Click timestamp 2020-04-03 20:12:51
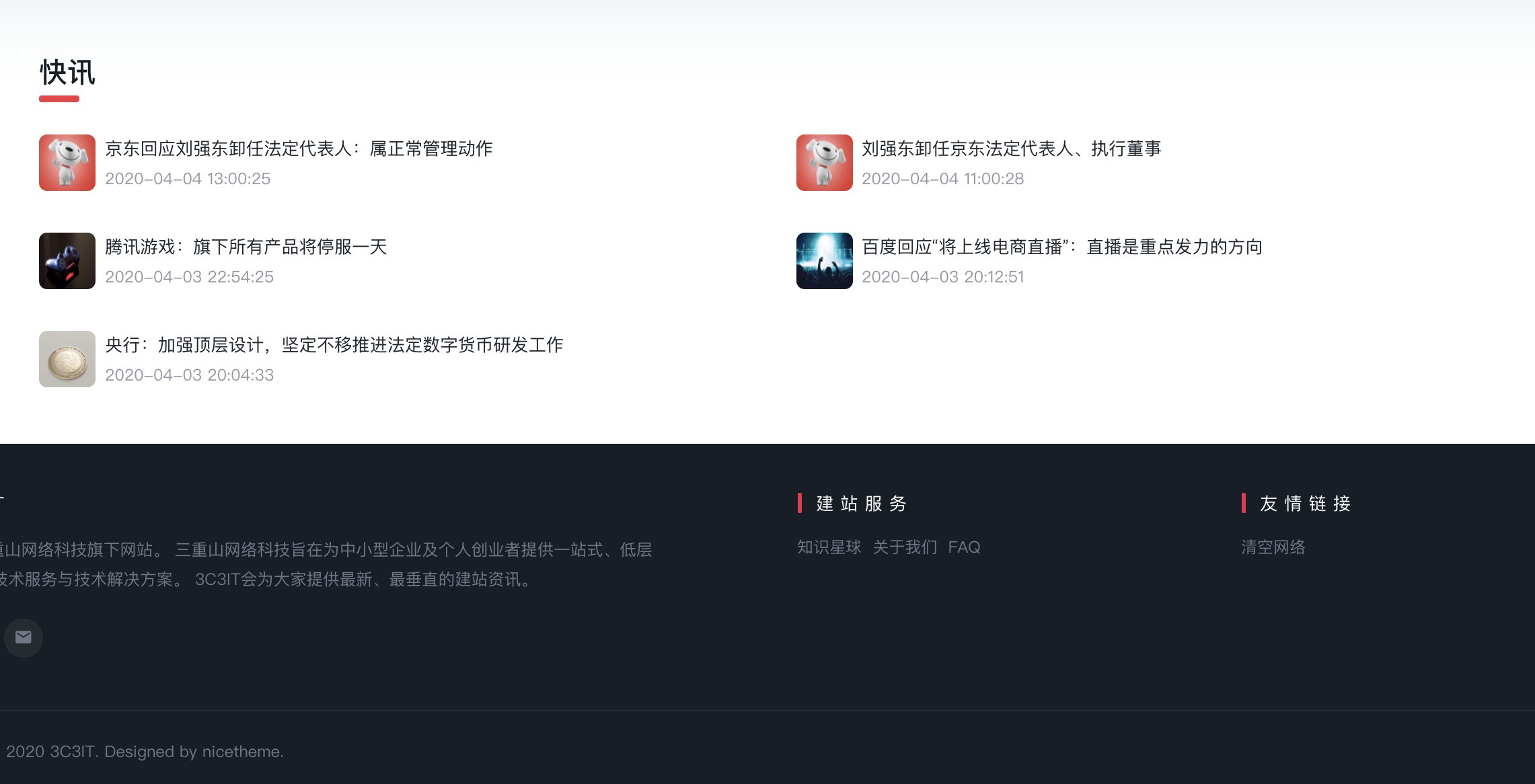 coord(943,277)
